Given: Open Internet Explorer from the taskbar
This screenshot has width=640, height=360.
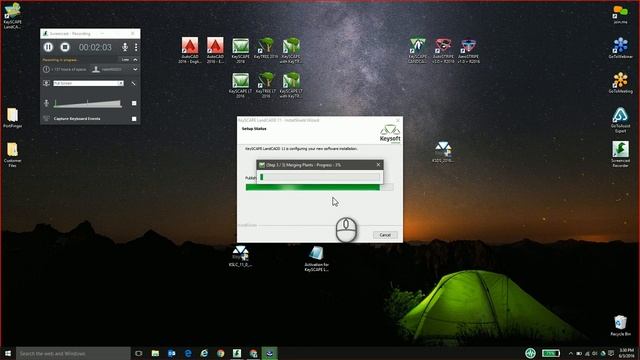Looking at the screenshot, I should point(204,353).
